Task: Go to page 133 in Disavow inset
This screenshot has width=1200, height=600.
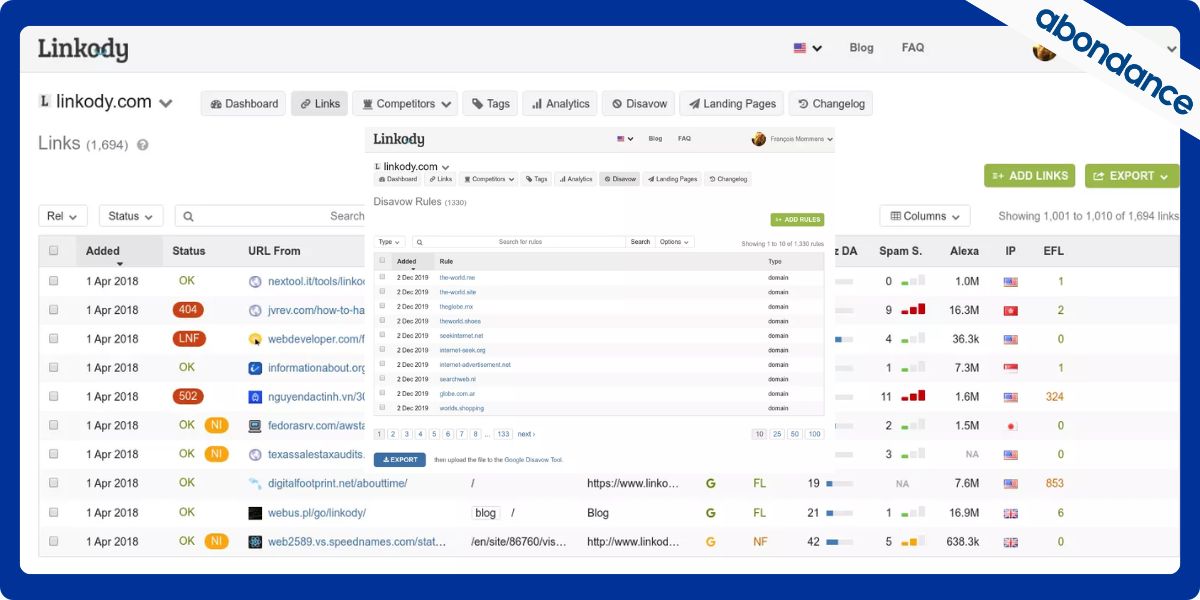Action: [x=503, y=434]
